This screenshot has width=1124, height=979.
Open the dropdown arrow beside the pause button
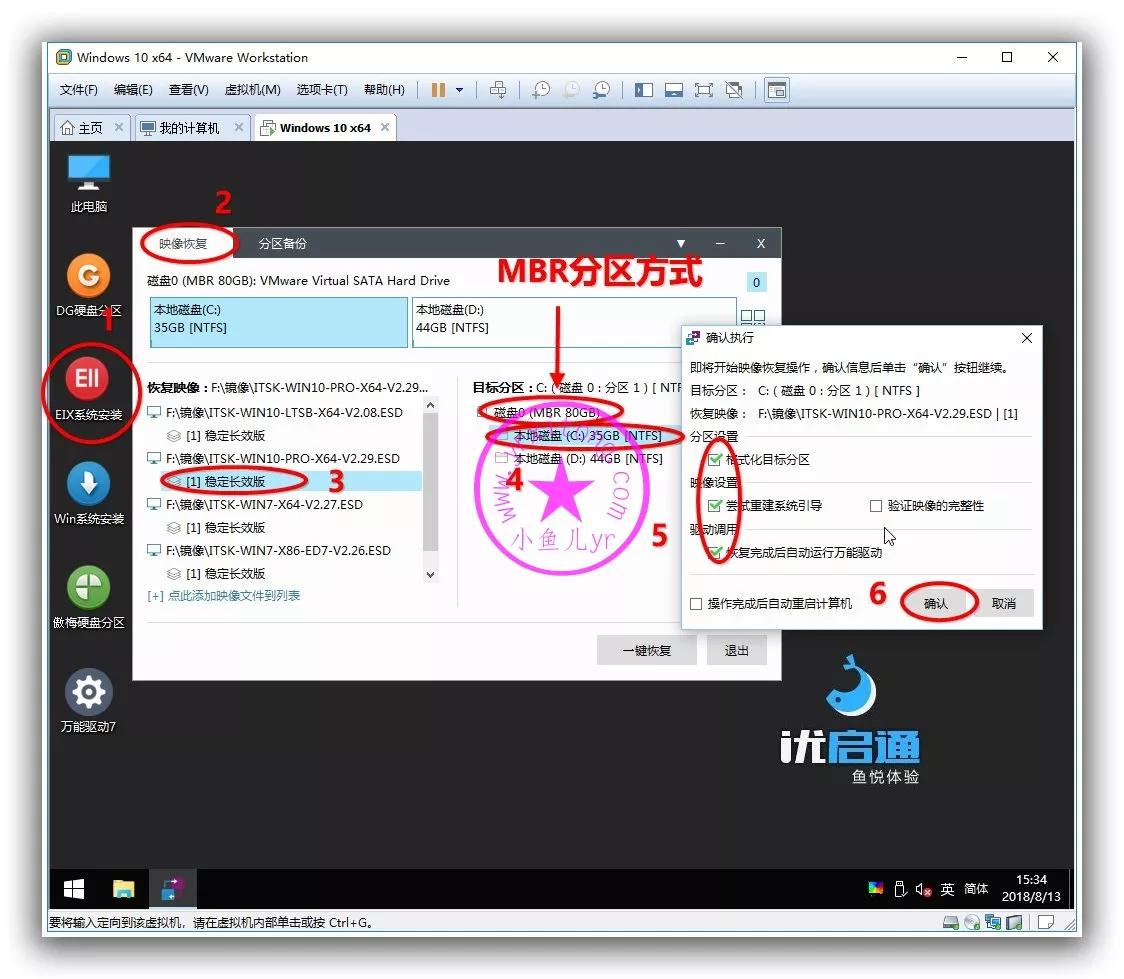pyautogui.click(x=460, y=90)
